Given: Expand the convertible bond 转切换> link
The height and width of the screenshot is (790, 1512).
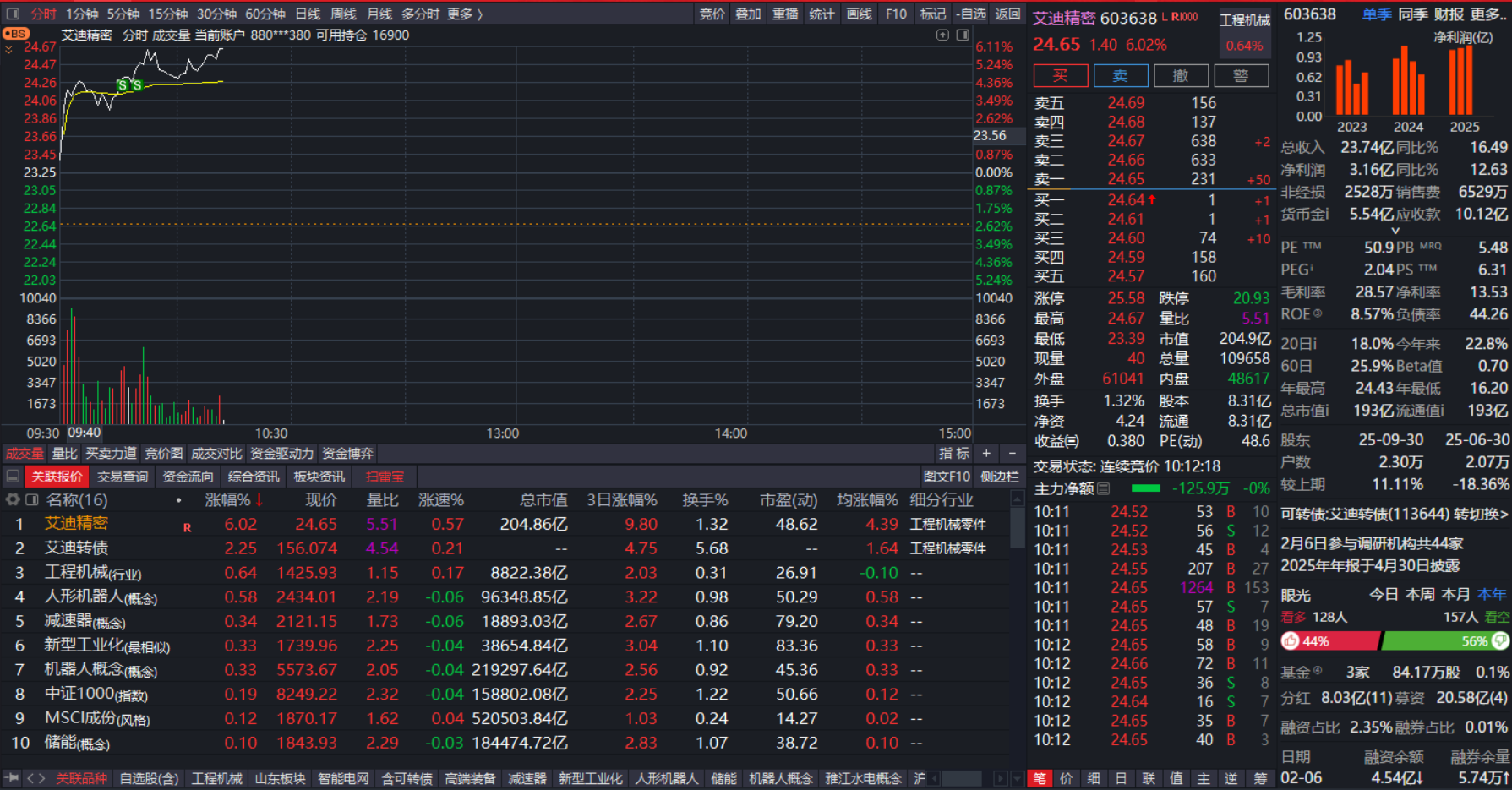Looking at the screenshot, I should pyautogui.click(x=1481, y=514).
